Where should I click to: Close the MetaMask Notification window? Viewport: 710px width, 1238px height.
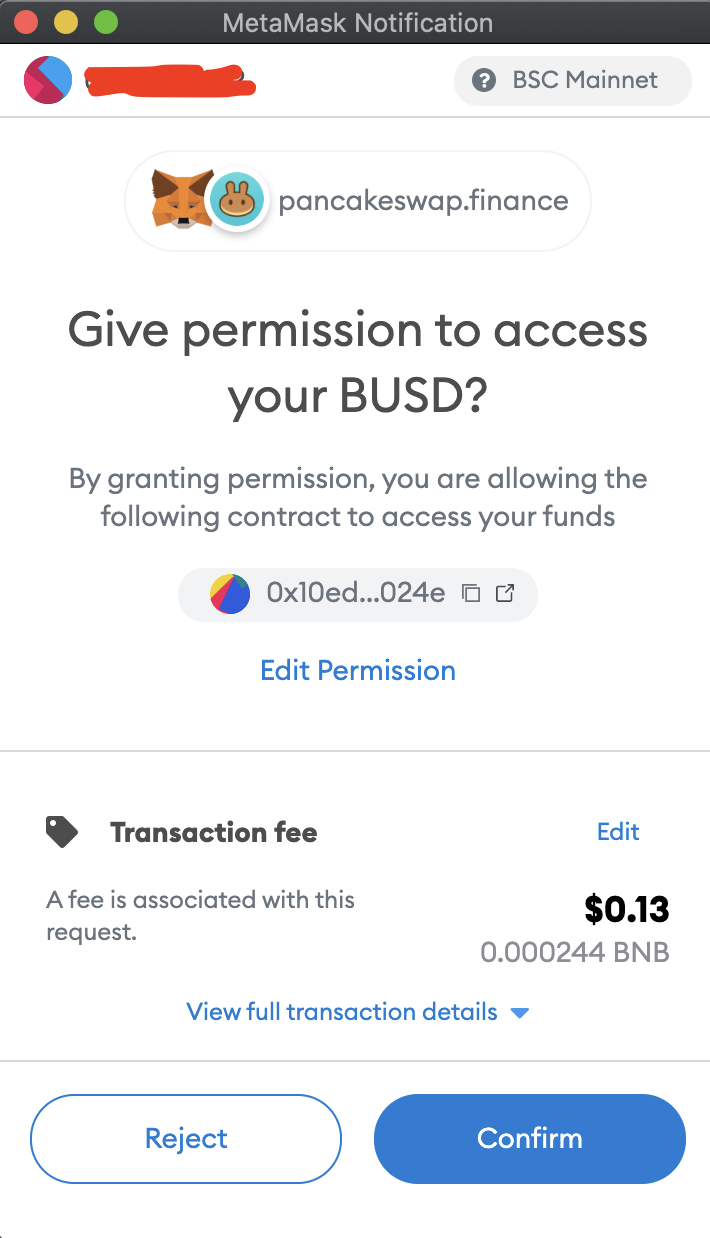click(x=27, y=22)
